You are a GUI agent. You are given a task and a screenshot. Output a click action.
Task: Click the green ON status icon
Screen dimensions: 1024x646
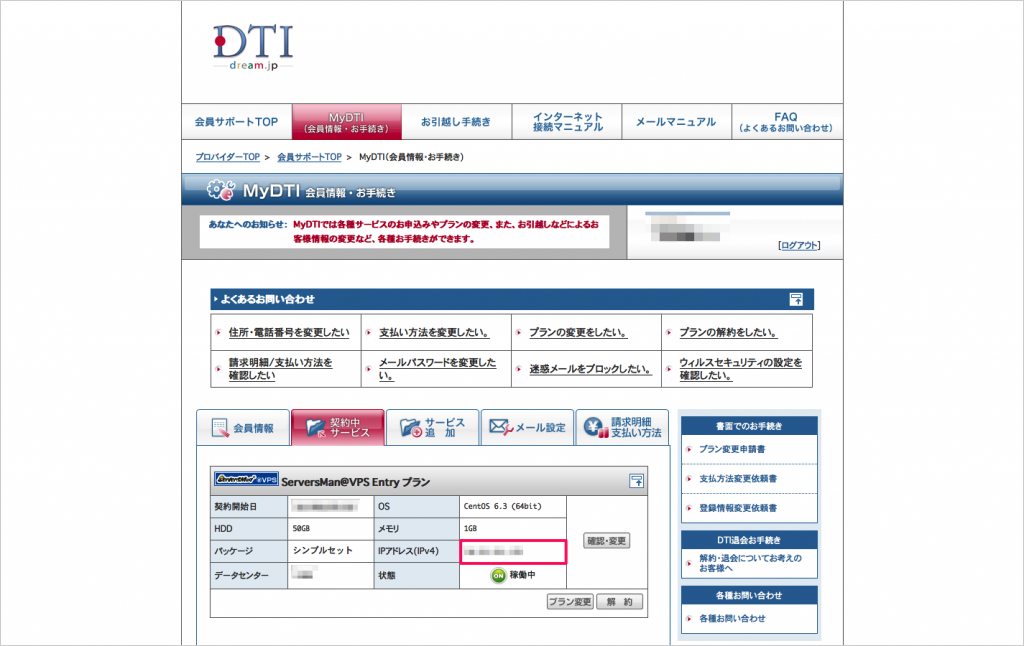pyautogui.click(x=498, y=575)
